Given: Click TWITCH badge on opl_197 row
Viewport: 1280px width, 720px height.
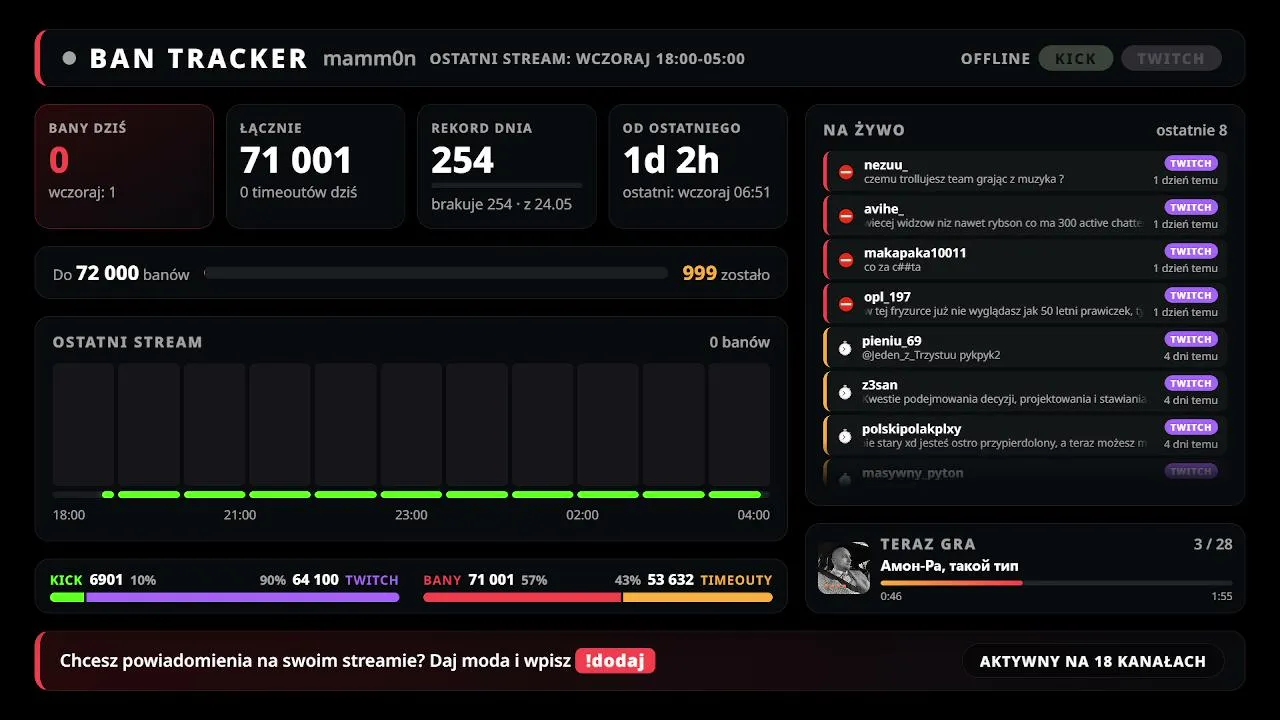Looking at the screenshot, I should 1191,295.
